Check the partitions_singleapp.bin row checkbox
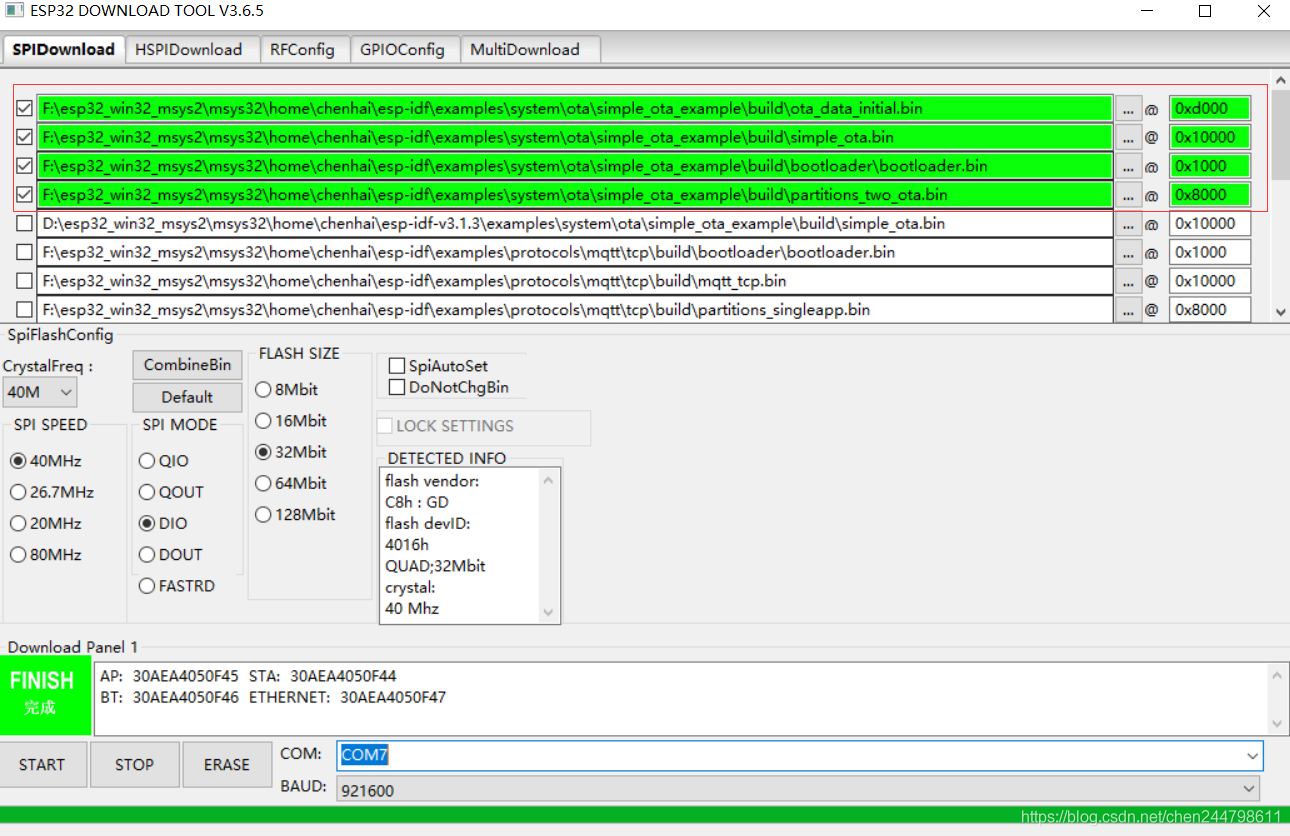Image resolution: width=1290 pixels, height=836 pixels. tap(24, 310)
